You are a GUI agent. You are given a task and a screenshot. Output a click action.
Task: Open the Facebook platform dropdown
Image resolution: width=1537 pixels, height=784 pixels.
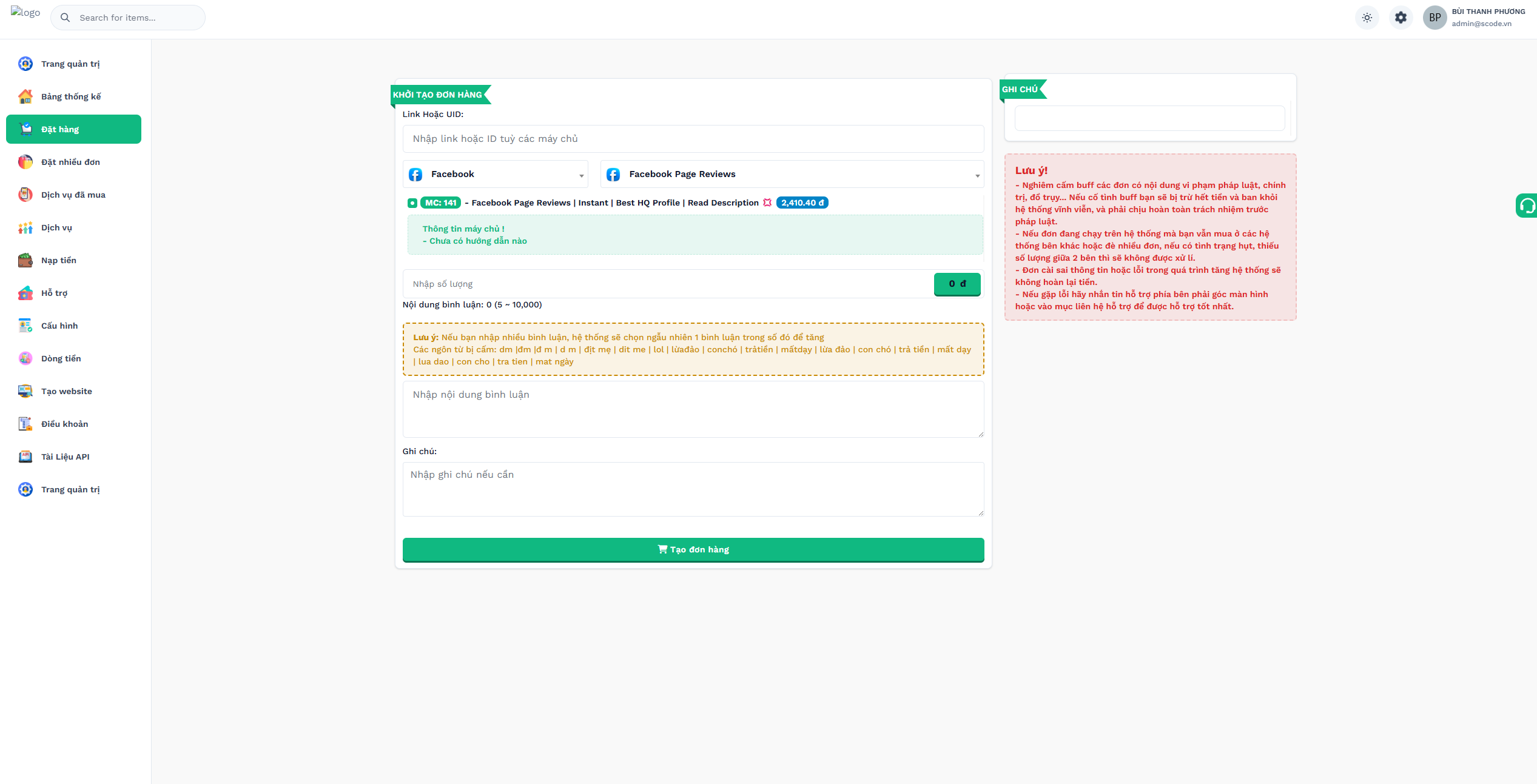[495, 174]
